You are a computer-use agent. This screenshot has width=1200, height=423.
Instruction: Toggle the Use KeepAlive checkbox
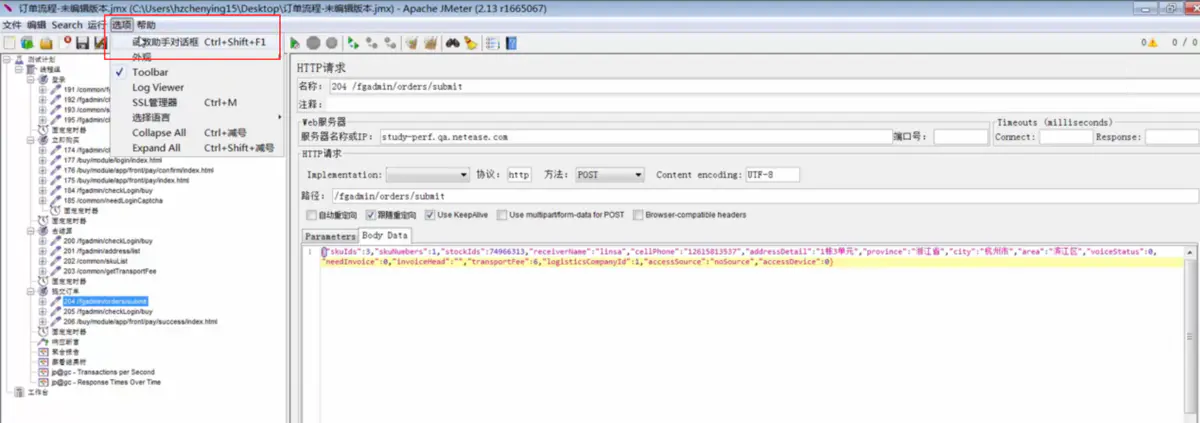[430, 215]
